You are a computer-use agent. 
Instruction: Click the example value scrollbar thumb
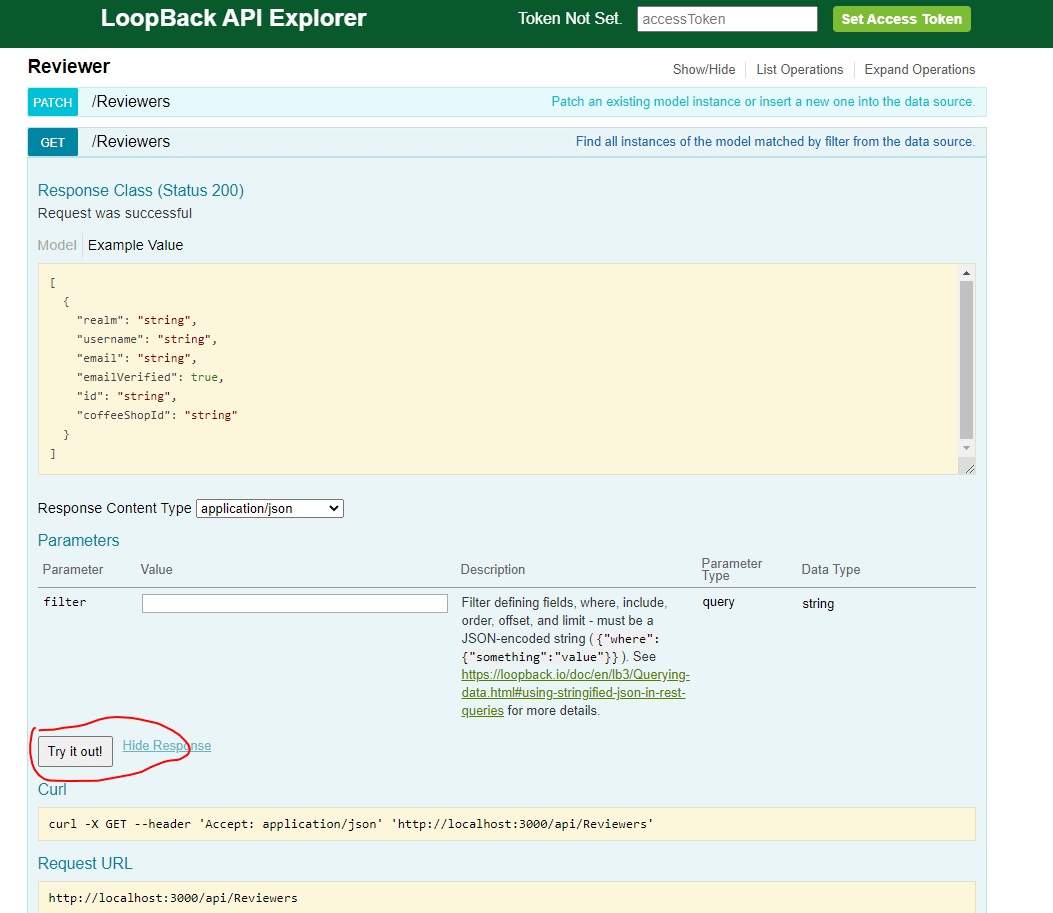966,359
